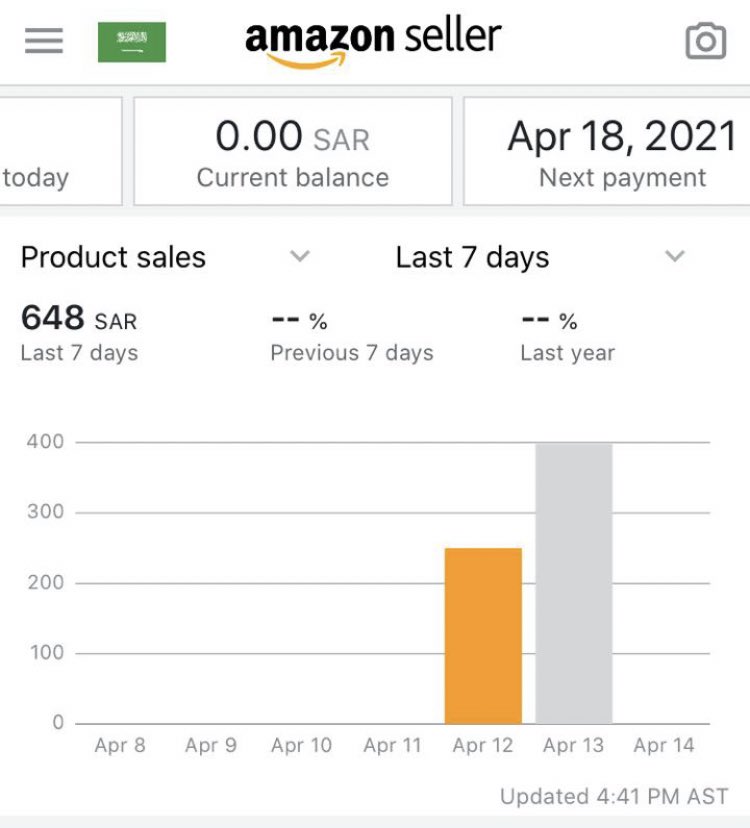Tap the Saudi Arabia flag marketplace icon
The image size is (750, 828).
click(132, 41)
